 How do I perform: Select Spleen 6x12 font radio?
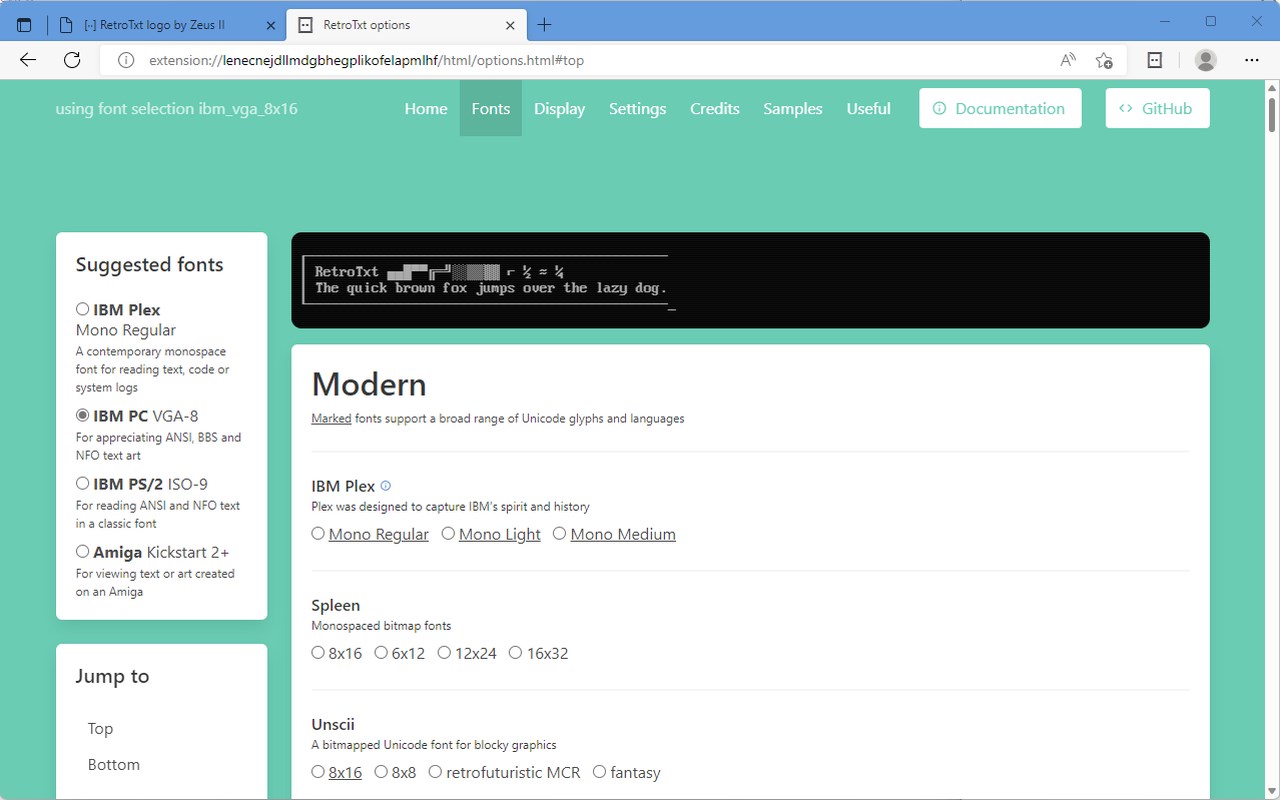pos(381,653)
